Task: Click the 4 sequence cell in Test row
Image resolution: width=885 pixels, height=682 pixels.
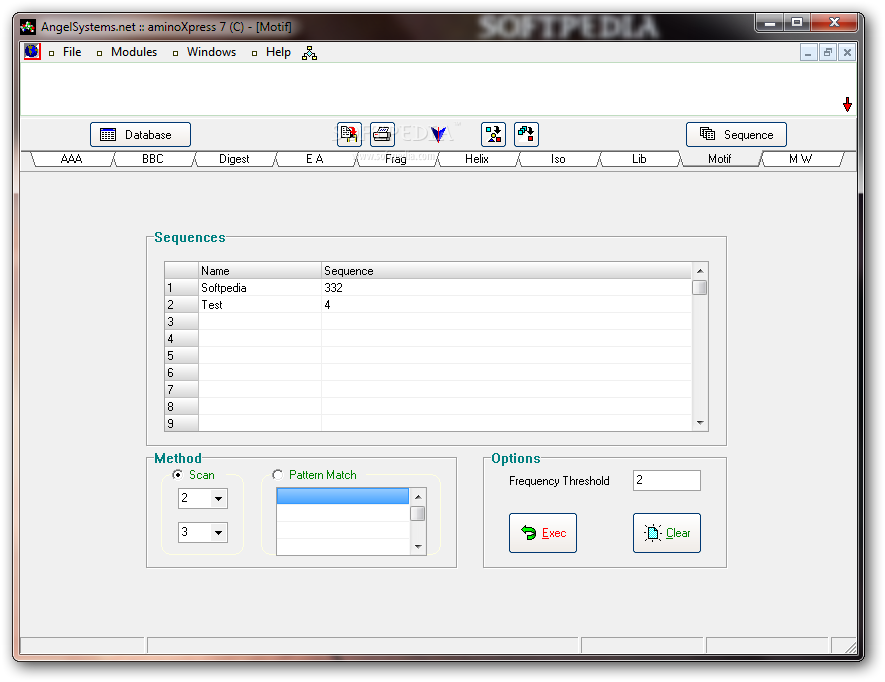Action: [x=506, y=305]
